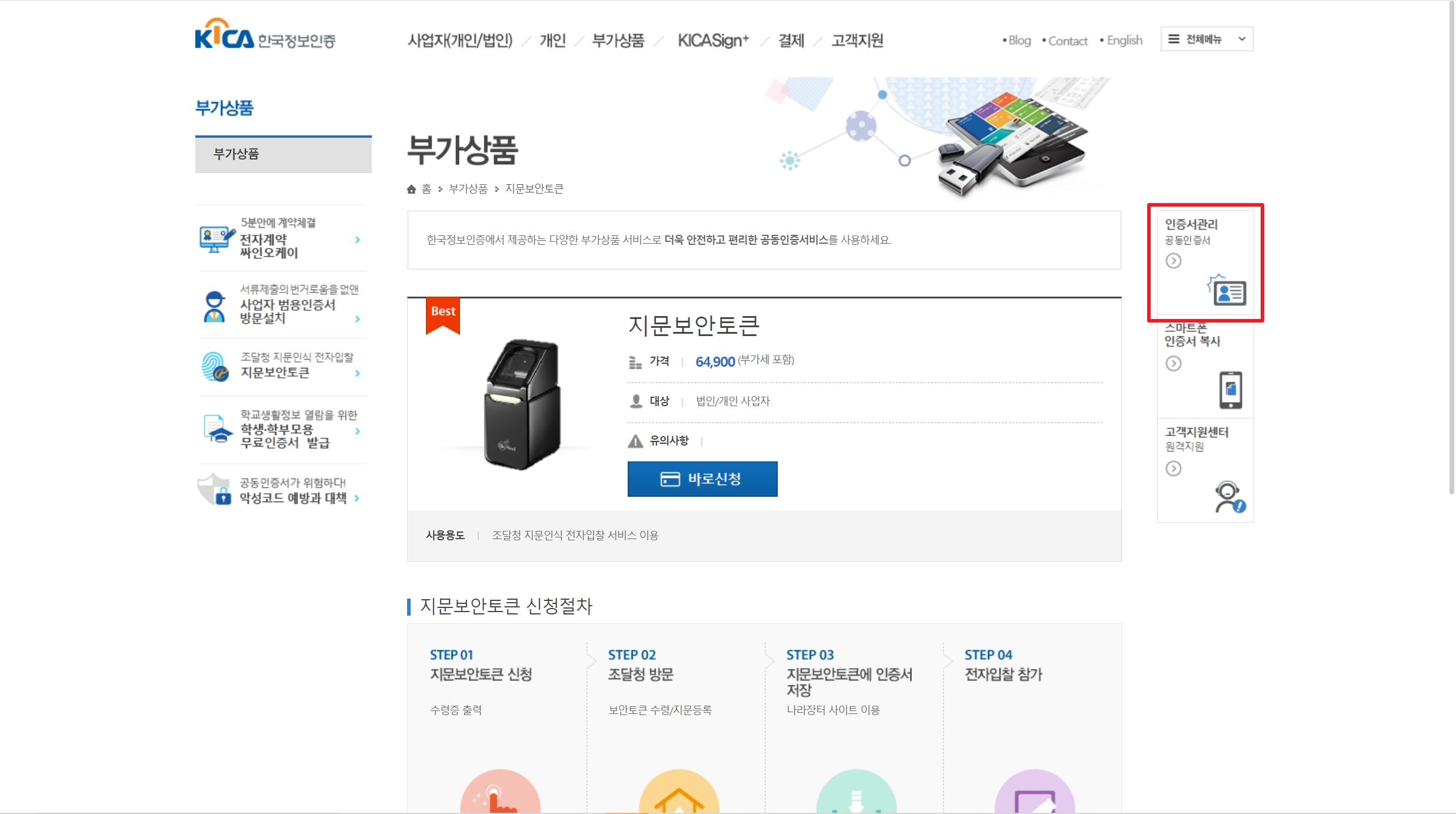This screenshot has height=814, width=1456.
Task: Click the fingerprint token product image
Action: click(x=522, y=405)
